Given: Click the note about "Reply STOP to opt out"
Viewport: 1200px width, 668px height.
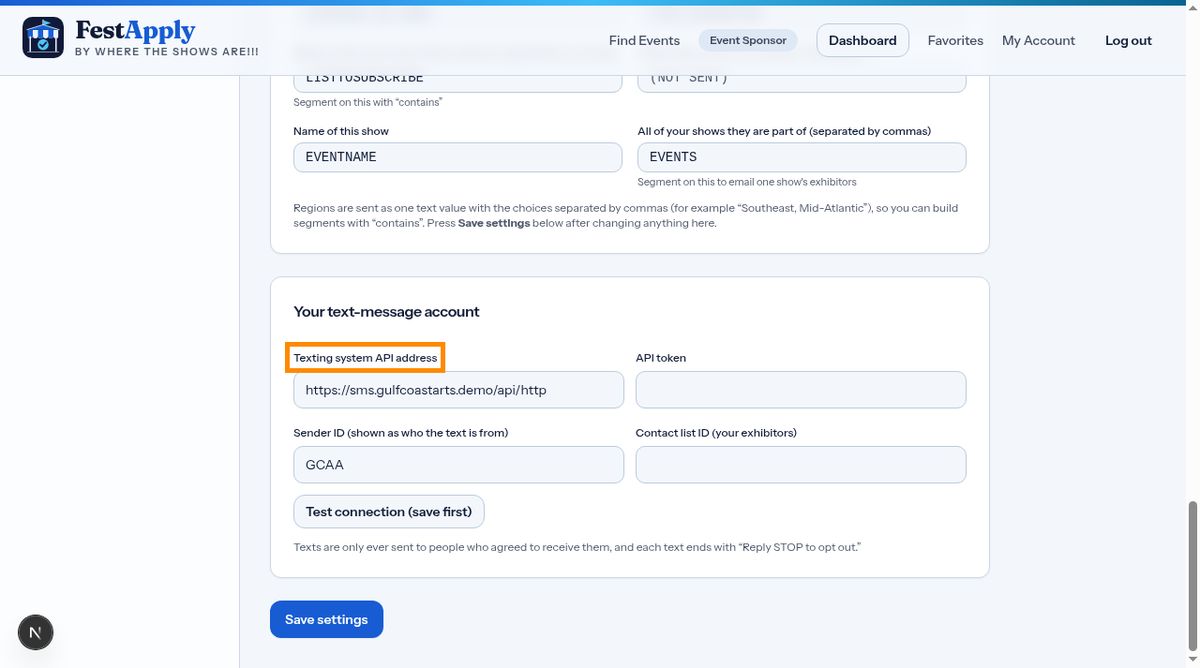Looking at the screenshot, I should [577, 548].
